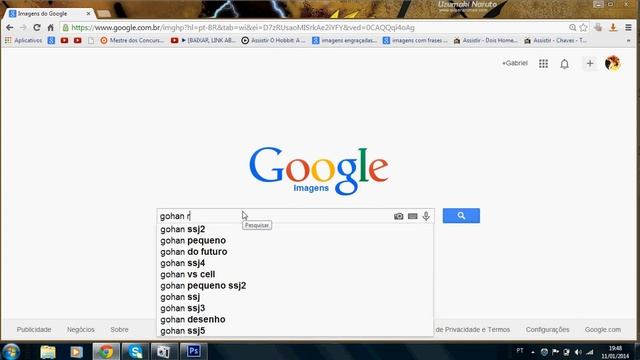Choose the plain gohan ssj suggestion
Screen dimensions: 640x360
295,297
